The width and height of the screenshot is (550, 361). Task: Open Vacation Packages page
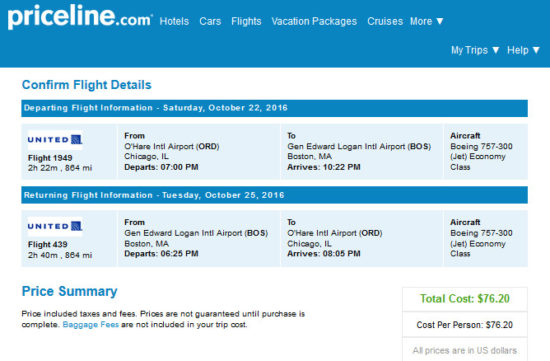click(314, 21)
